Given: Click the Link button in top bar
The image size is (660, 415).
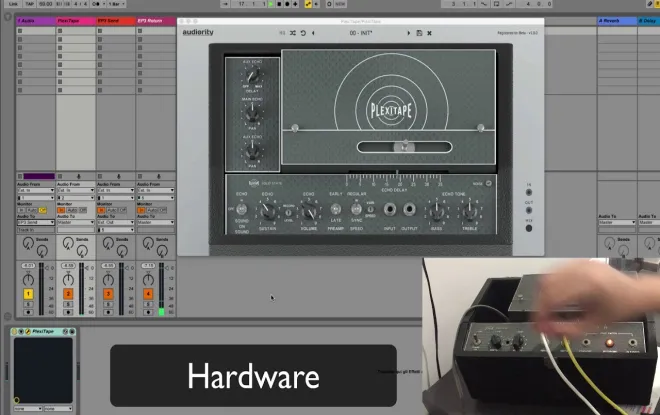Looking at the screenshot, I should 13,4.
